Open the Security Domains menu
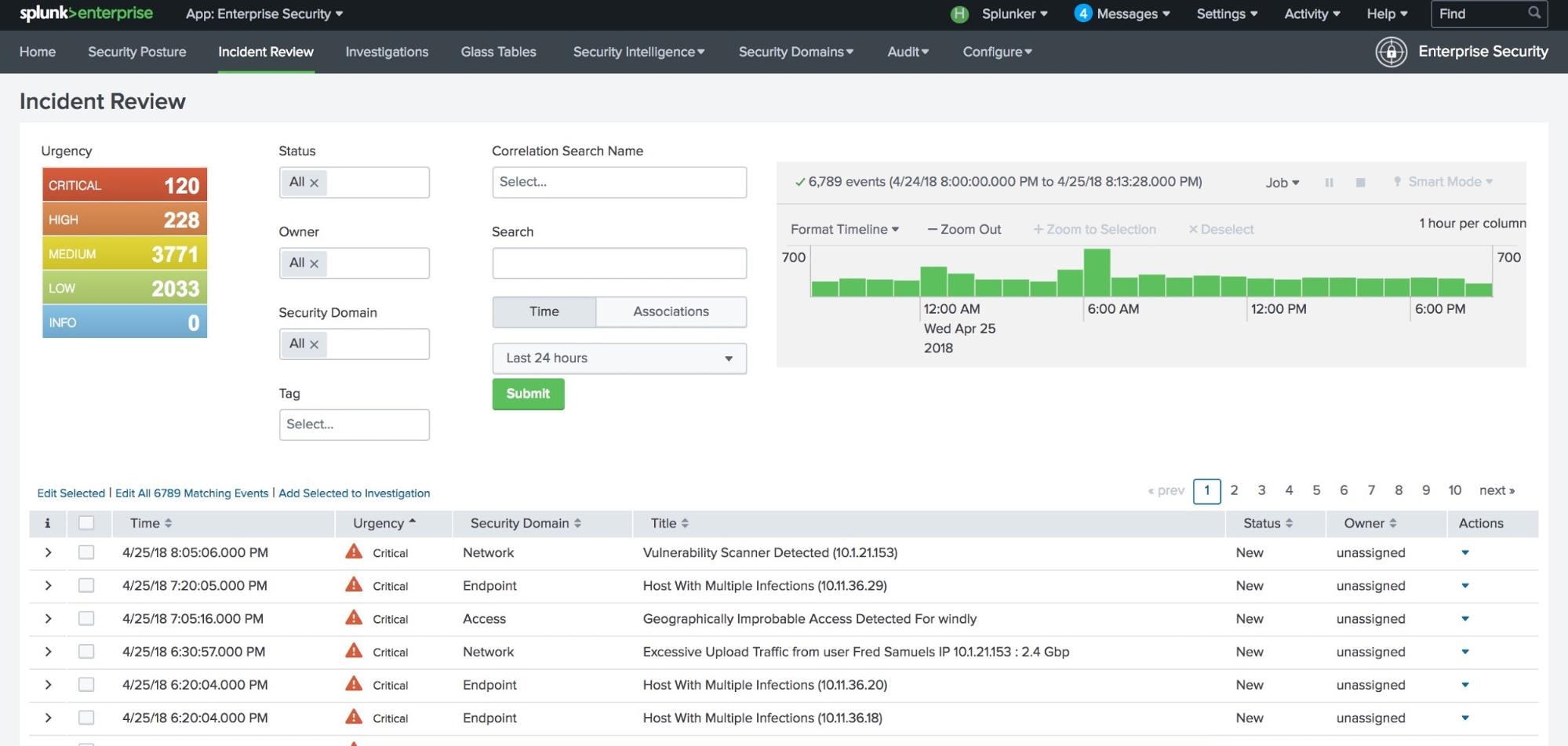 pyautogui.click(x=795, y=52)
